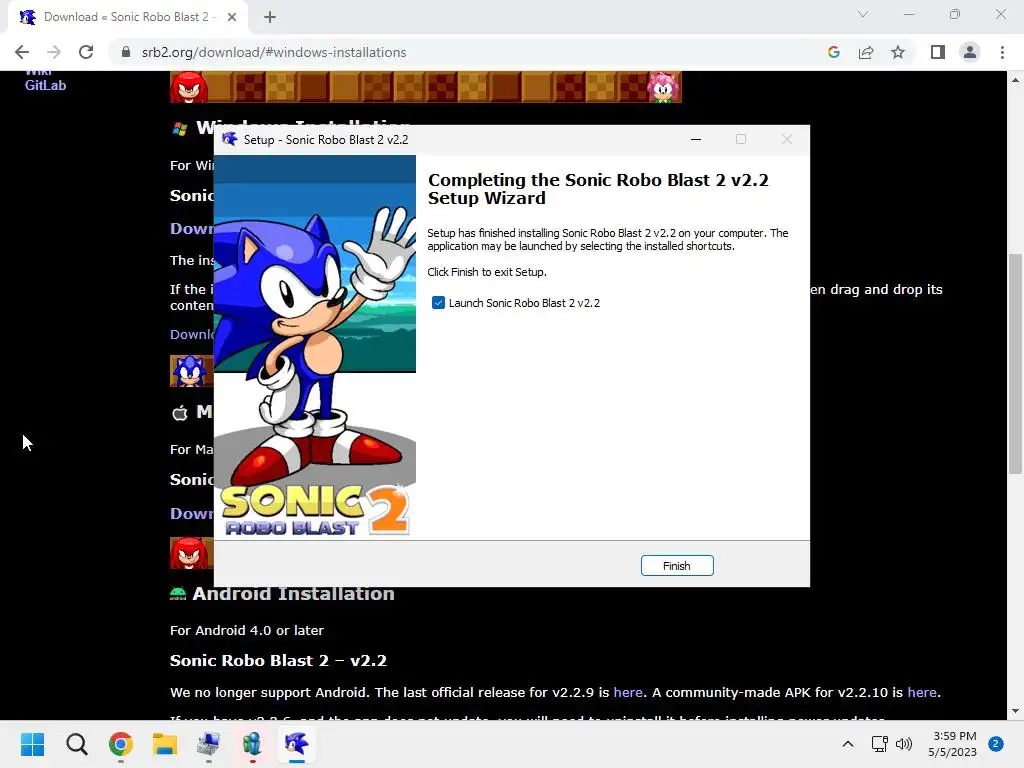Image resolution: width=1024 pixels, height=768 pixels.
Task: Open Windows Start menu
Action: pyautogui.click(x=33, y=744)
